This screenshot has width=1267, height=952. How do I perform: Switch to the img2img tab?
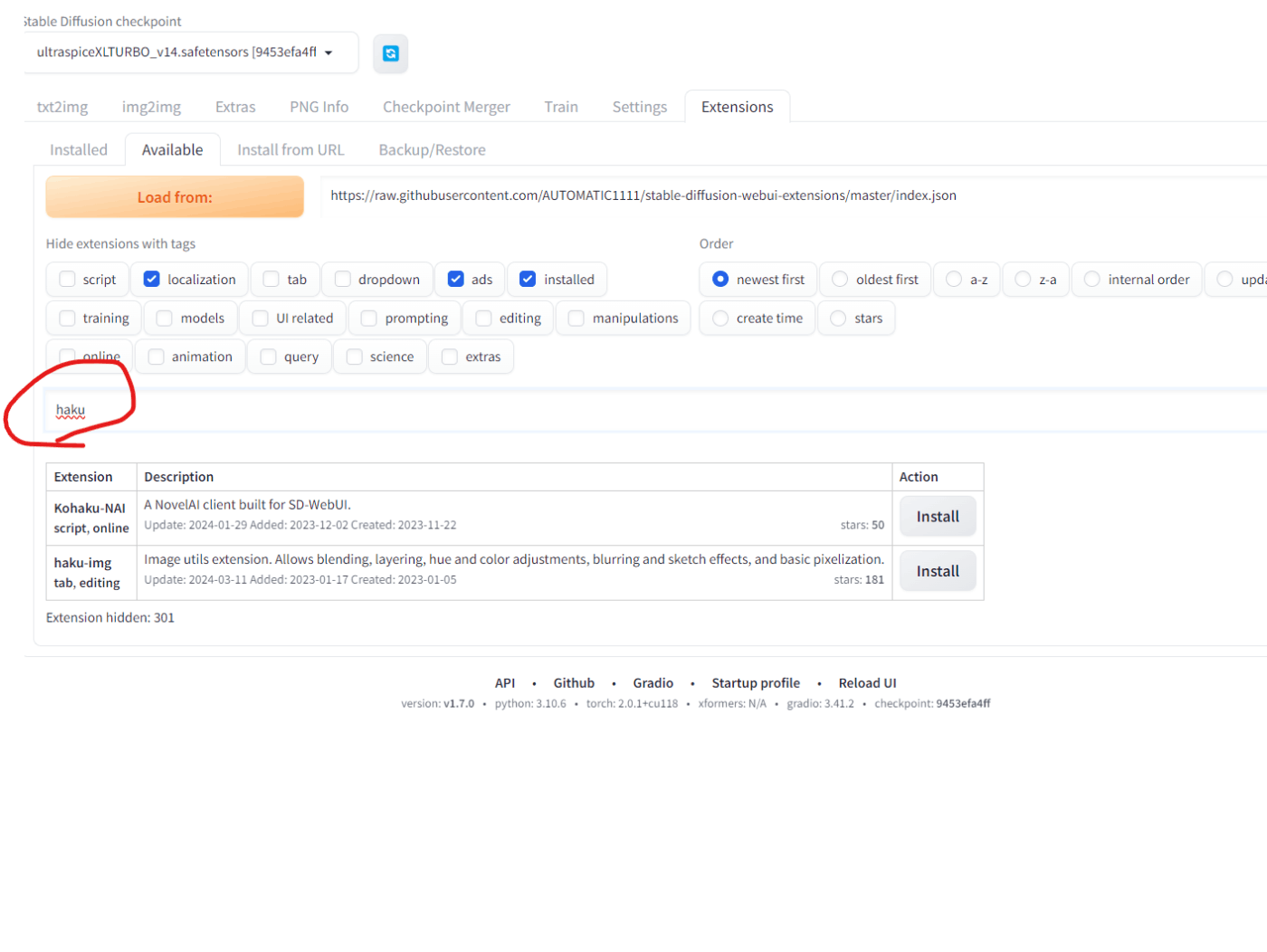pyautogui.click(x=151, y=107)
